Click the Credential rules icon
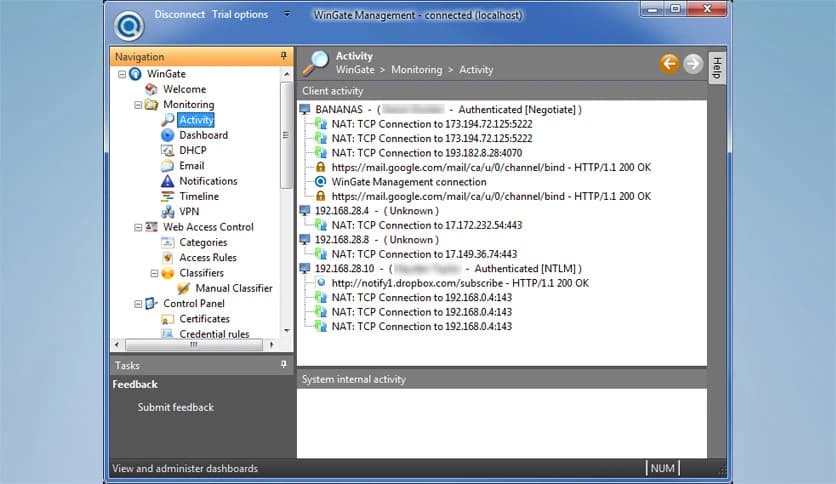The height and width of the screenshot is (484, 836). [167, 334]
